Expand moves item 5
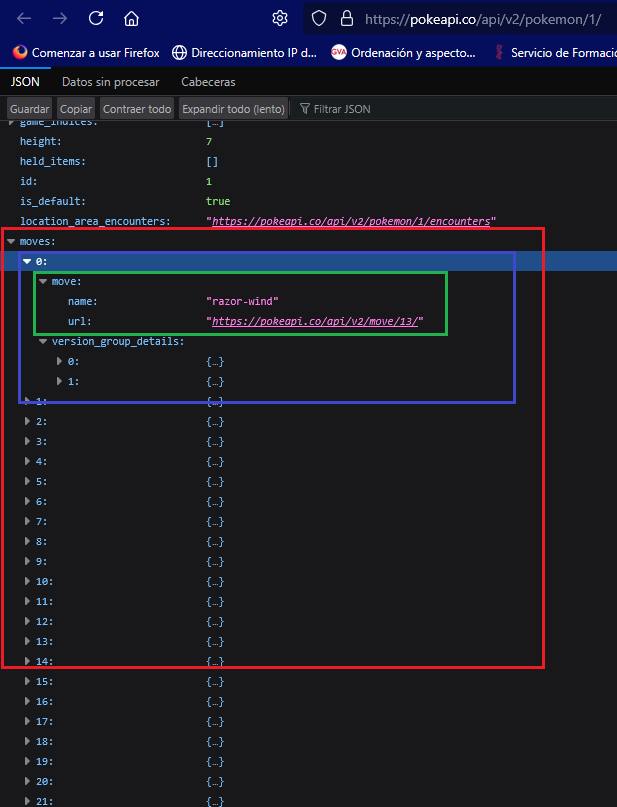The width and height of the screenshot is (617, 807). tap(27, 481)
